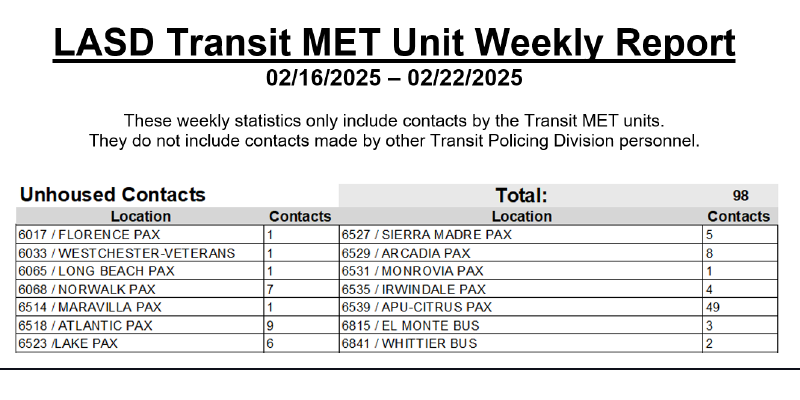Click the Unhoused Contacts section heading
The height and width of the screenshot is (400, 800).
[112, 195]
